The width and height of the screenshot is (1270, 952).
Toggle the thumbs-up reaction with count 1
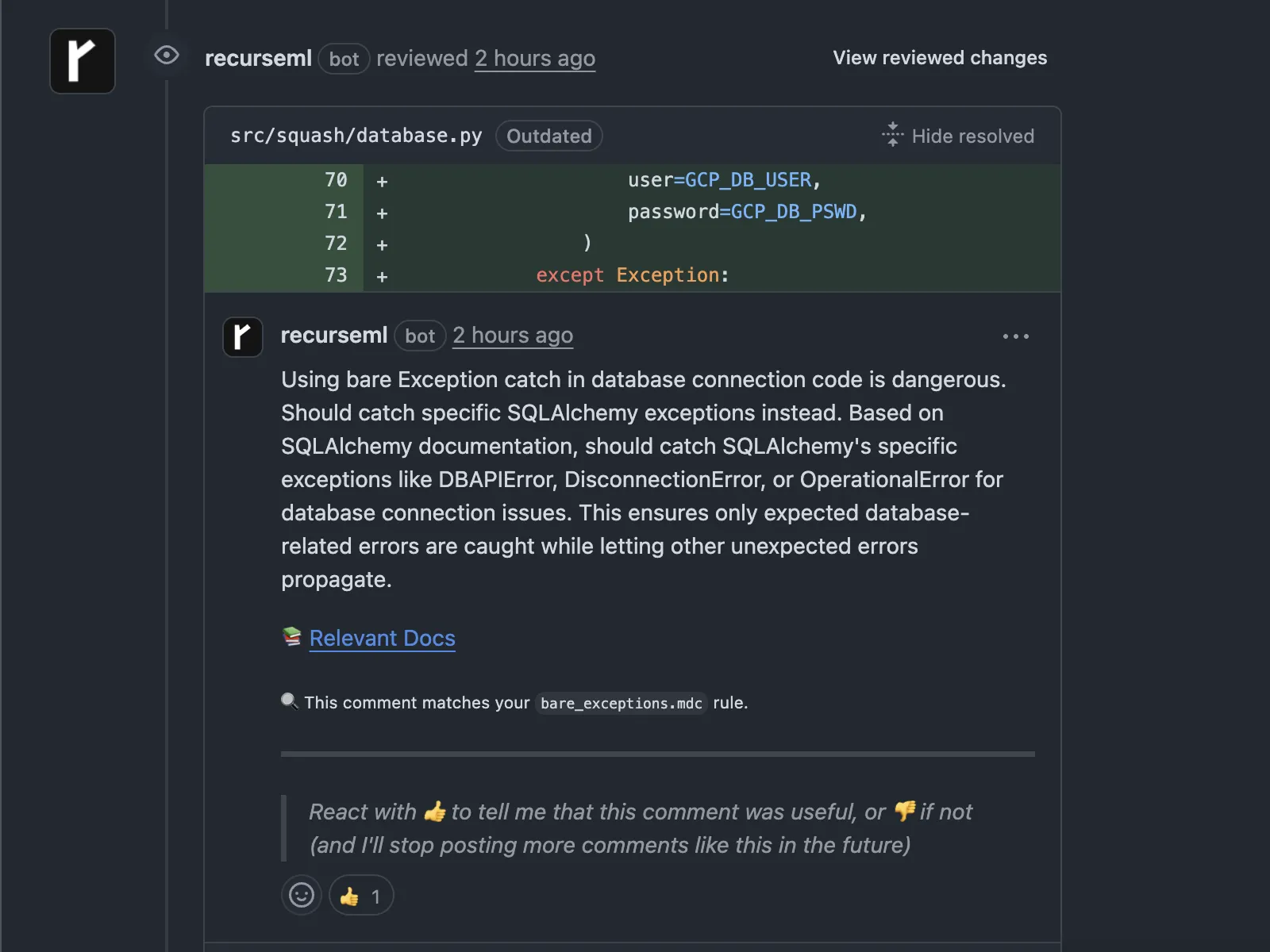[361, 896]
